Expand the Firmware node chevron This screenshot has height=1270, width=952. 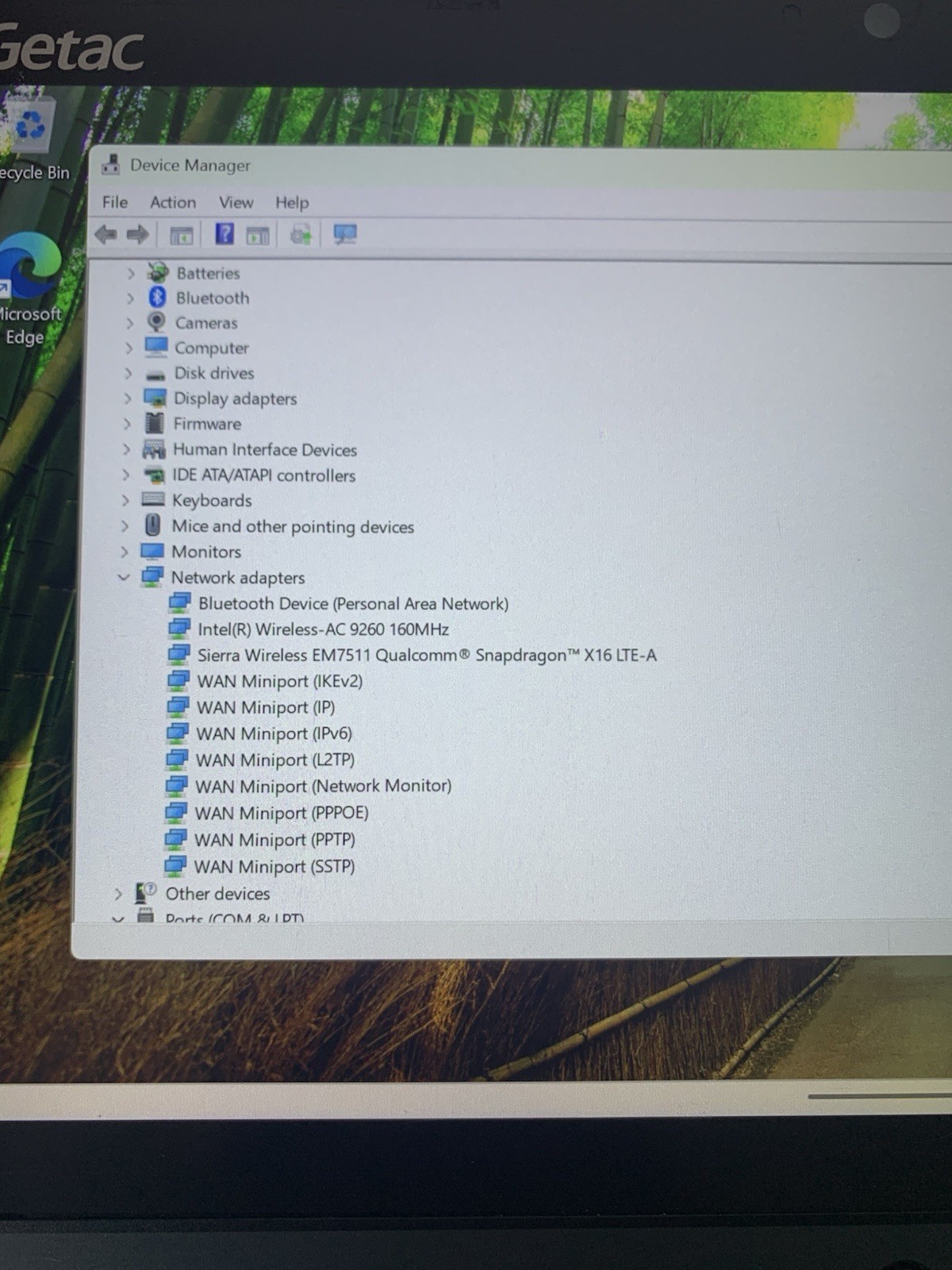pos(127,424)
